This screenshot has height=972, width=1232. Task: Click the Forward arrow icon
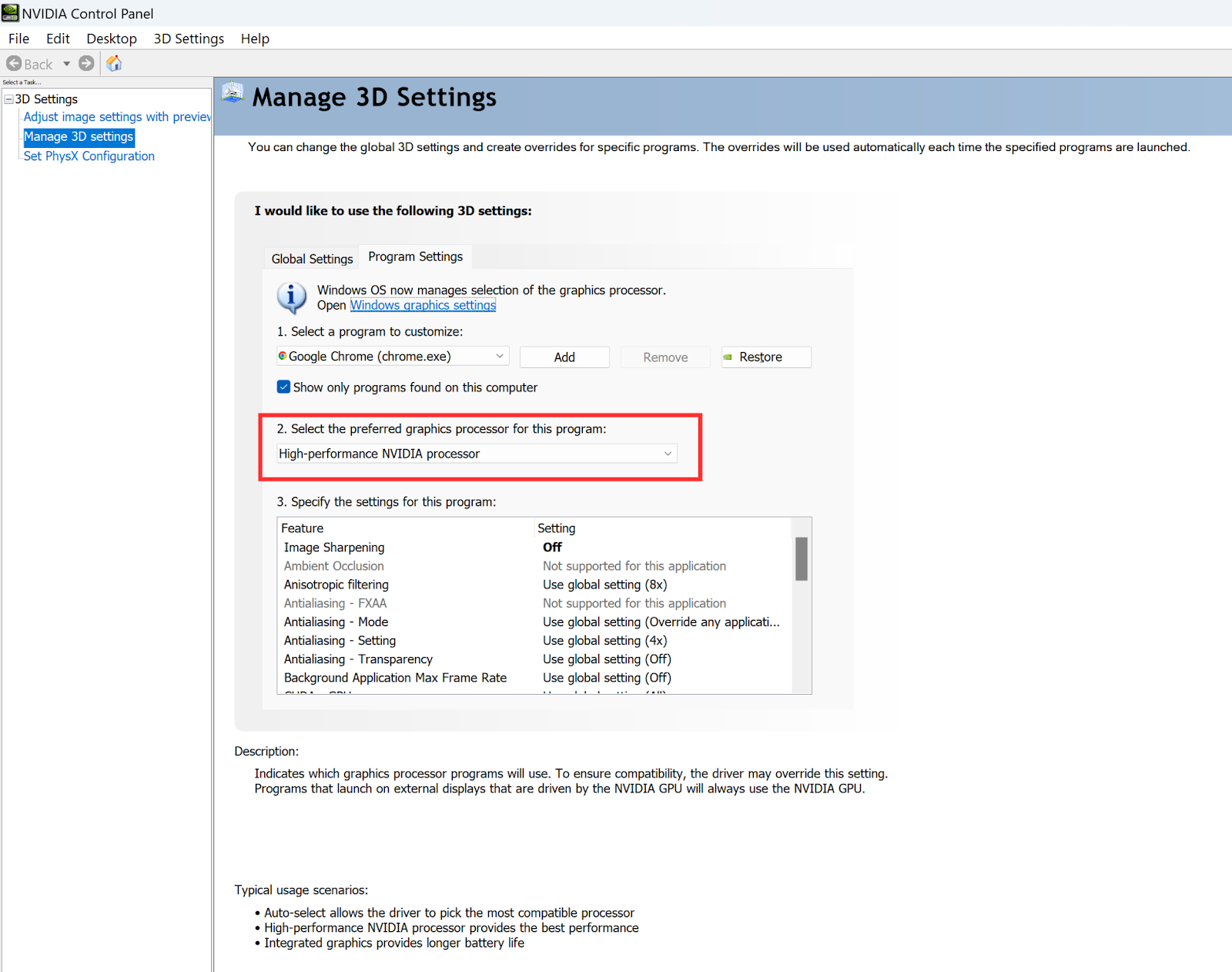[x=86, y=64]
